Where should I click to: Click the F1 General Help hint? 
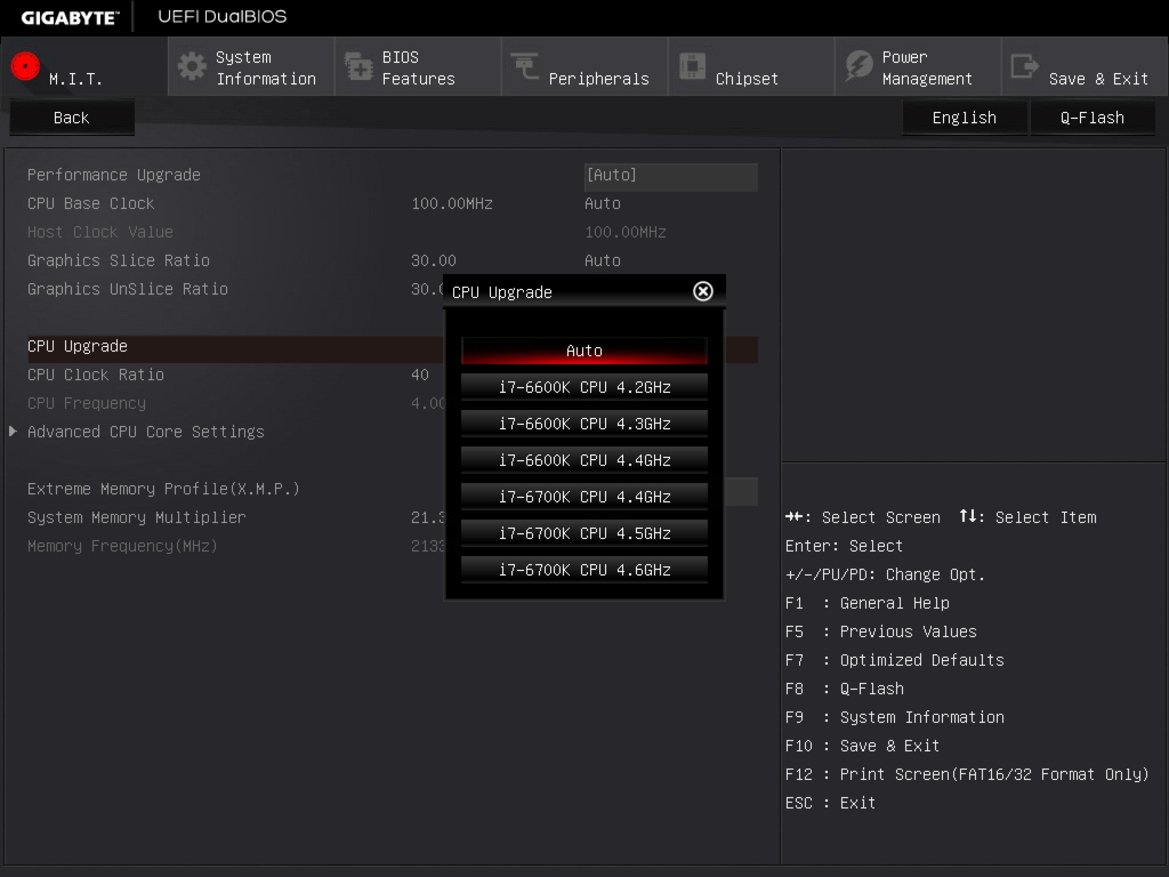[867, 603]
